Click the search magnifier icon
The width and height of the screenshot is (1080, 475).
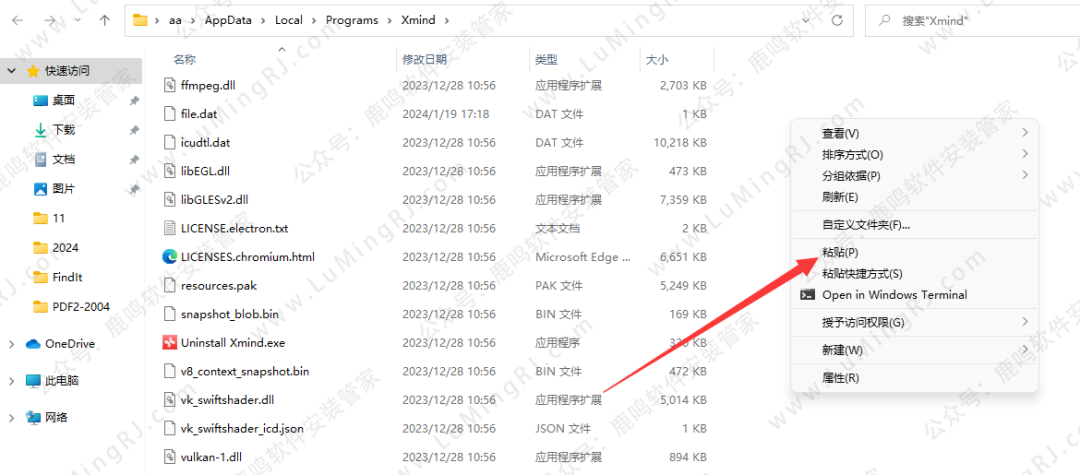click(x=884, y=20)
